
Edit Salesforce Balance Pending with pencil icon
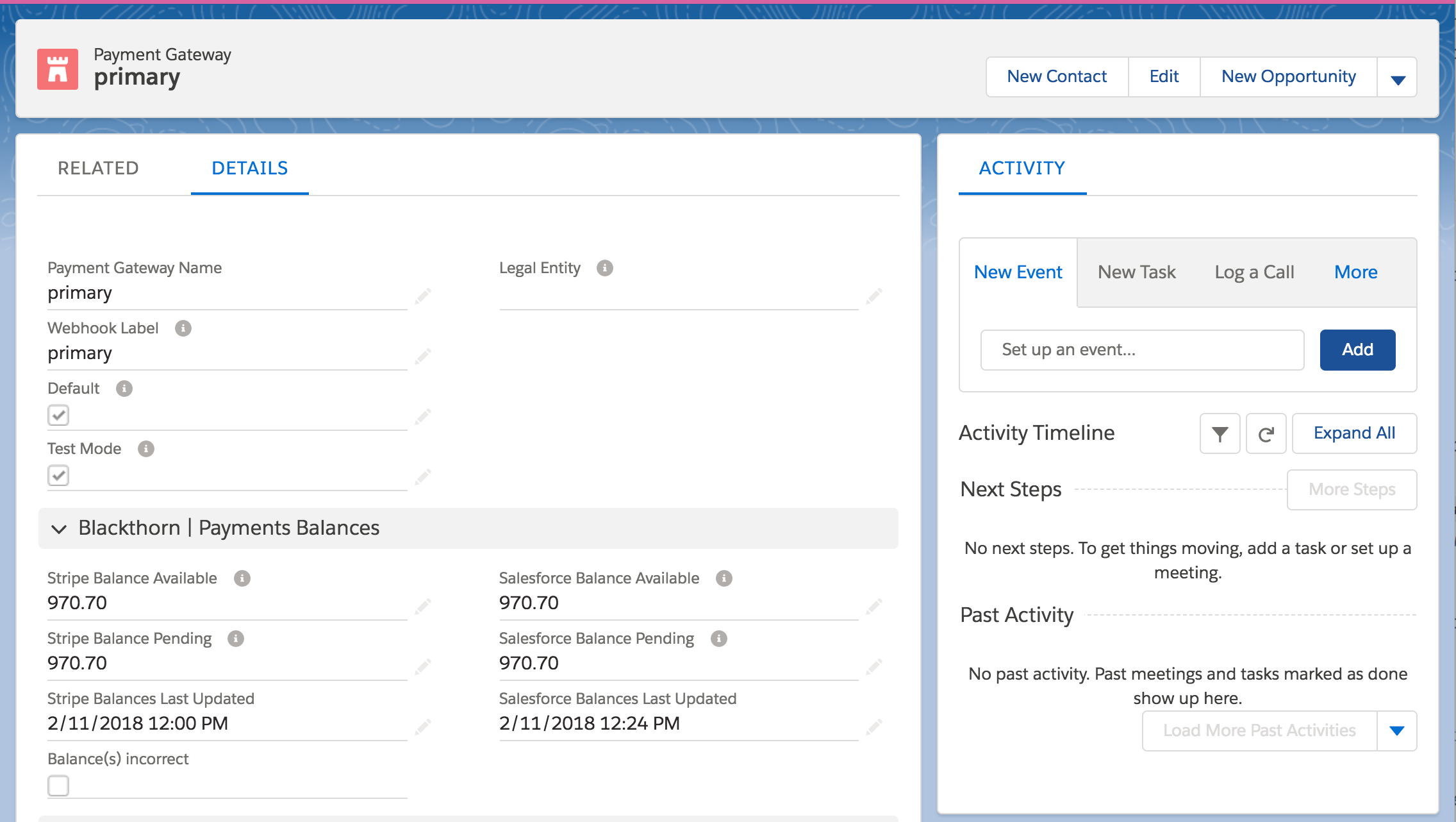pyautogui.click(x=873, y=667)
